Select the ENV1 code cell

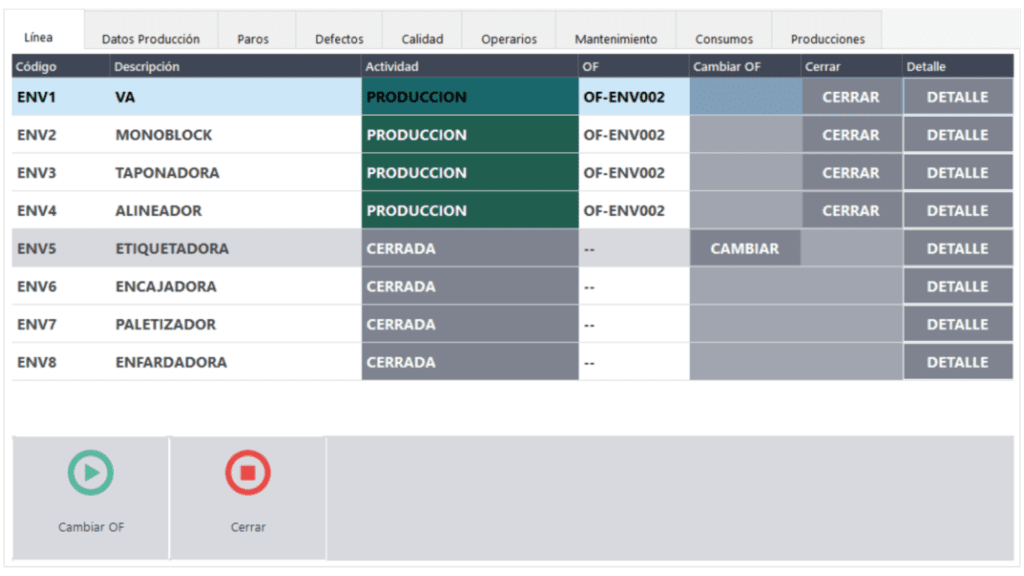click(x=61, y=97)
